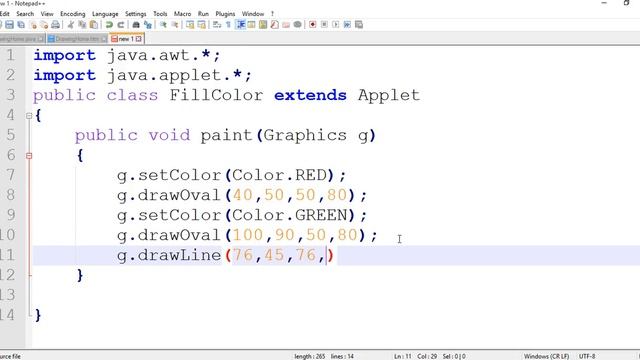Open Folder as Workspace icon
Viewport: 640px width, 360px height.
tap(286, 25)
